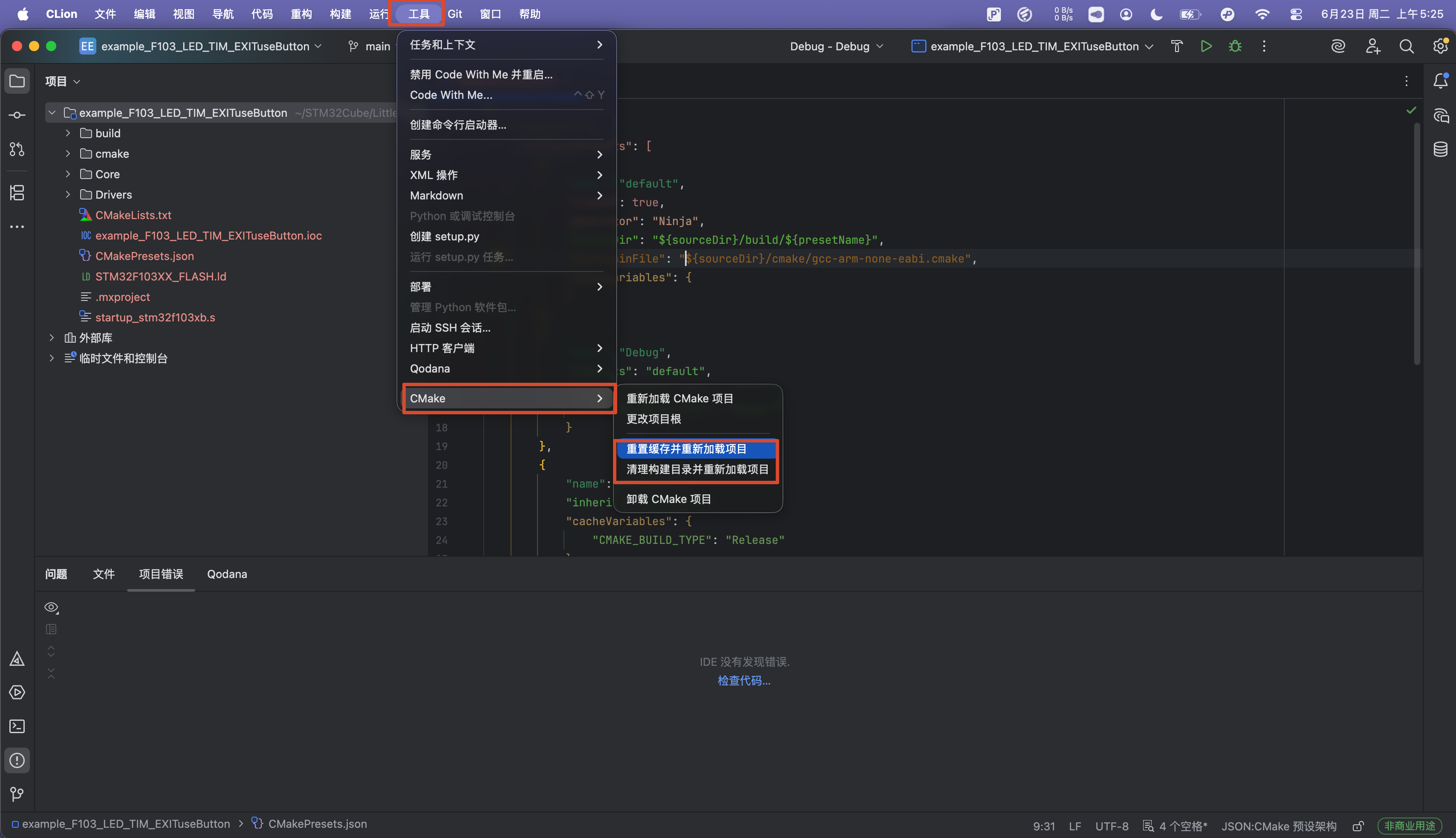Open the CMake tool window triangle icon
The image size is (1456, 838).
tap(17, 659)
